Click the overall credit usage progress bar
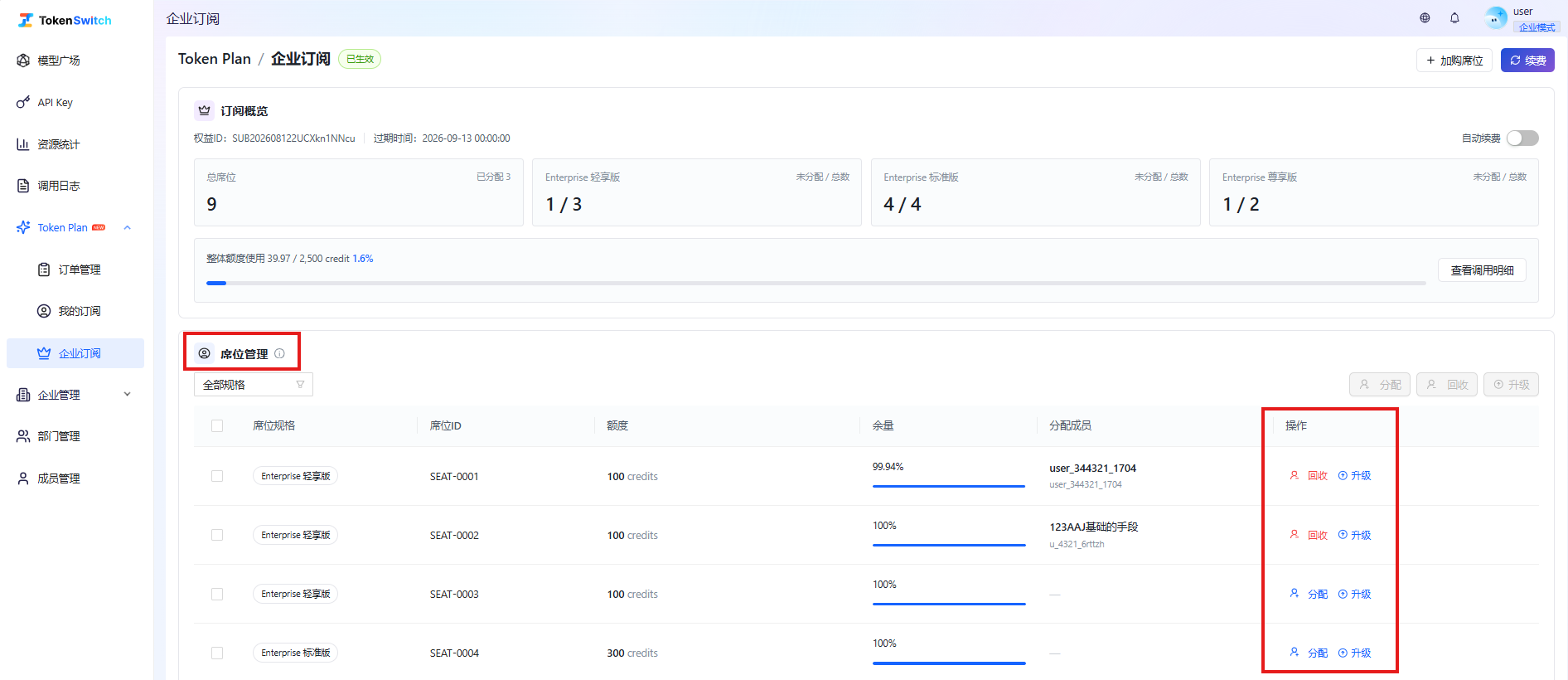1568x680 pixels. pyautogui.click(x=816, y=284)
